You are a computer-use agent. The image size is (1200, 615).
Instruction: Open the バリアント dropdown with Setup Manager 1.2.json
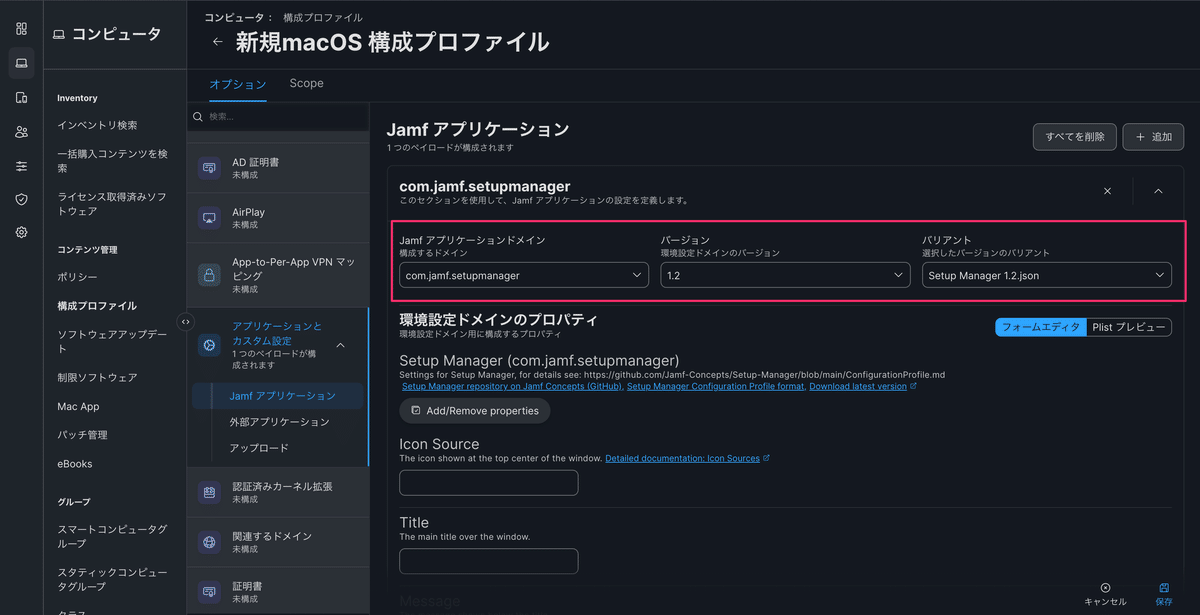1047,273
